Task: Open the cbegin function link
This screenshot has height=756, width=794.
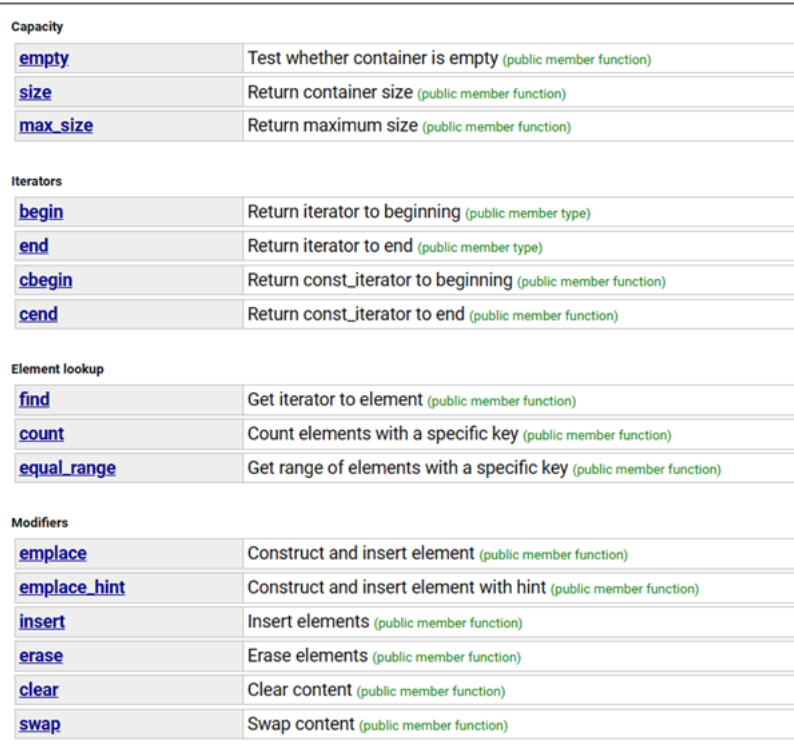Action: coord(45,280)
